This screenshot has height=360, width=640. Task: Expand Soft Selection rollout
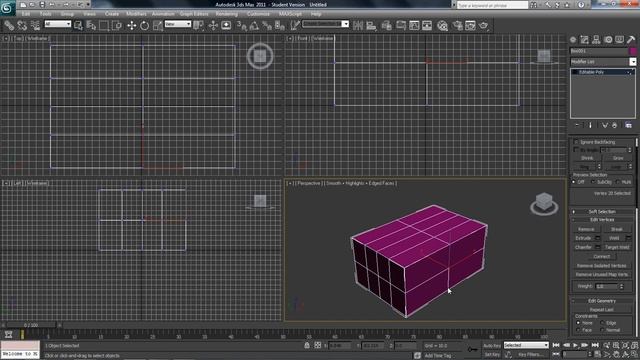(x=602, y=211)
